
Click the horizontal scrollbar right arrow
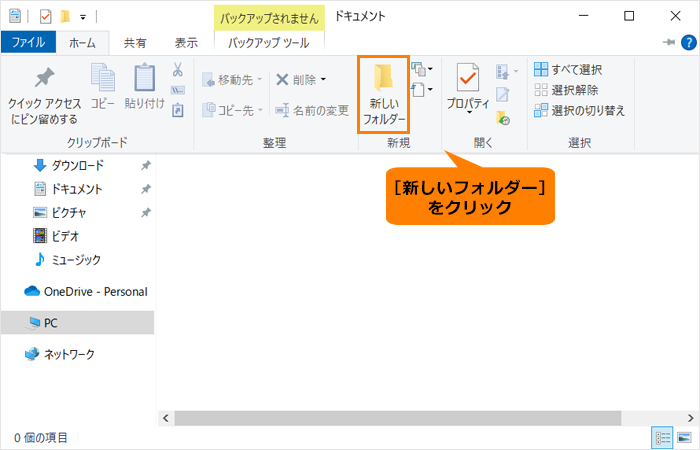click(691, 418)
